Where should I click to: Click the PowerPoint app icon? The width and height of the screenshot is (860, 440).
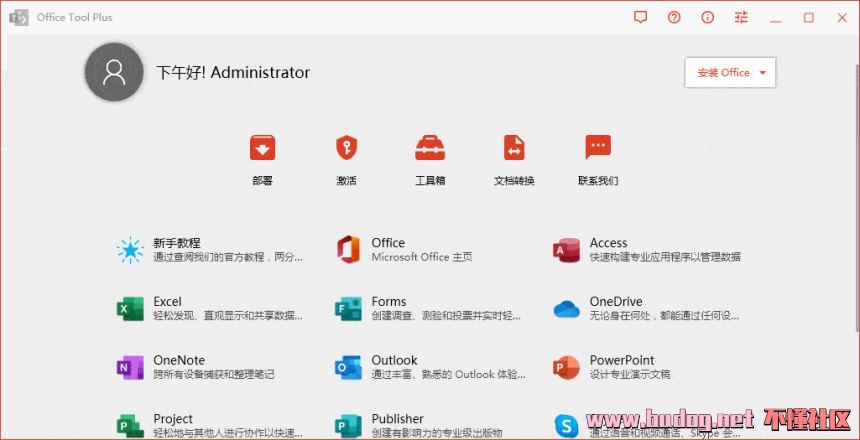click(566, 368)
